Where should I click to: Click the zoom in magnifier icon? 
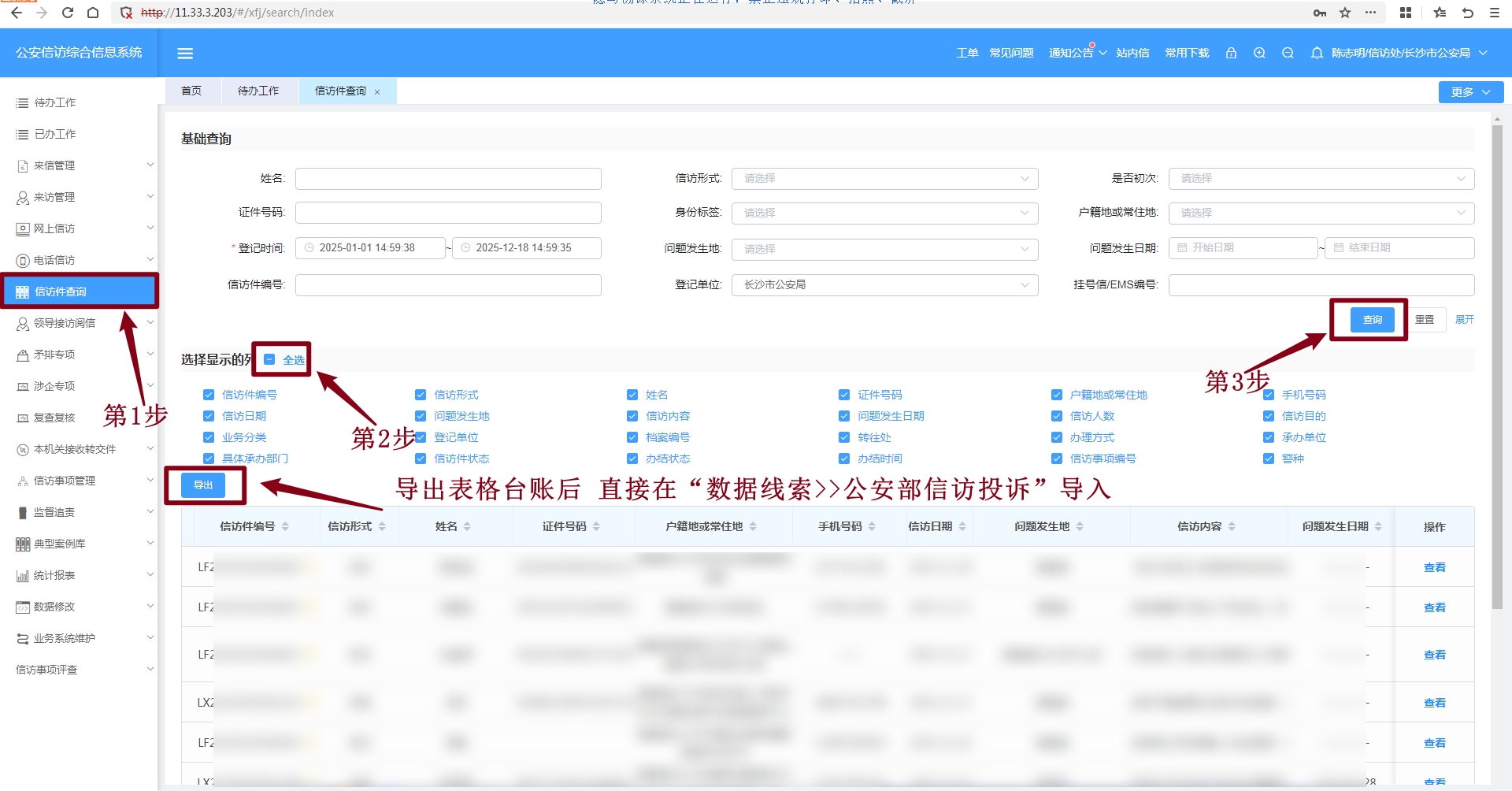1259,53
